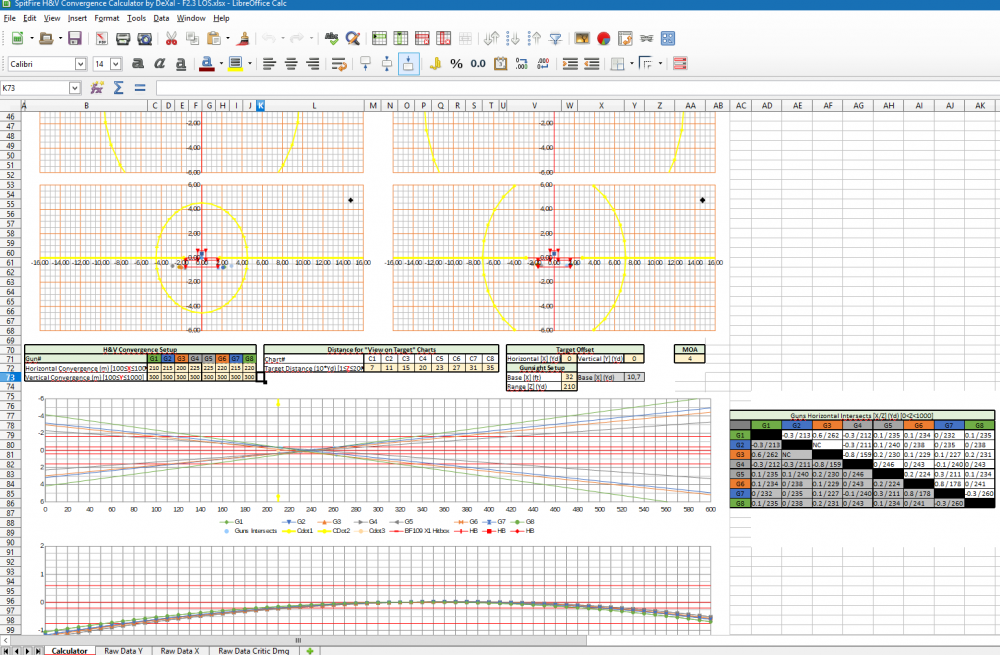1000x655 pixels.
Task: Select column header AD
Action: pyautogui.click(x=766, y=105)
